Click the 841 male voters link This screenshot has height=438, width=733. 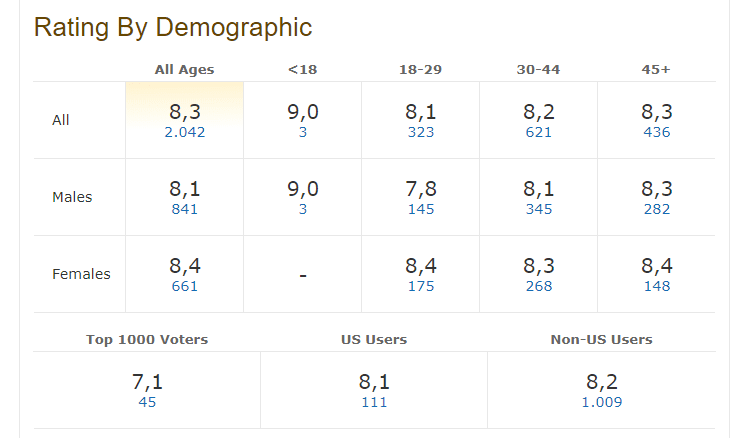click(x=184, y=209)
